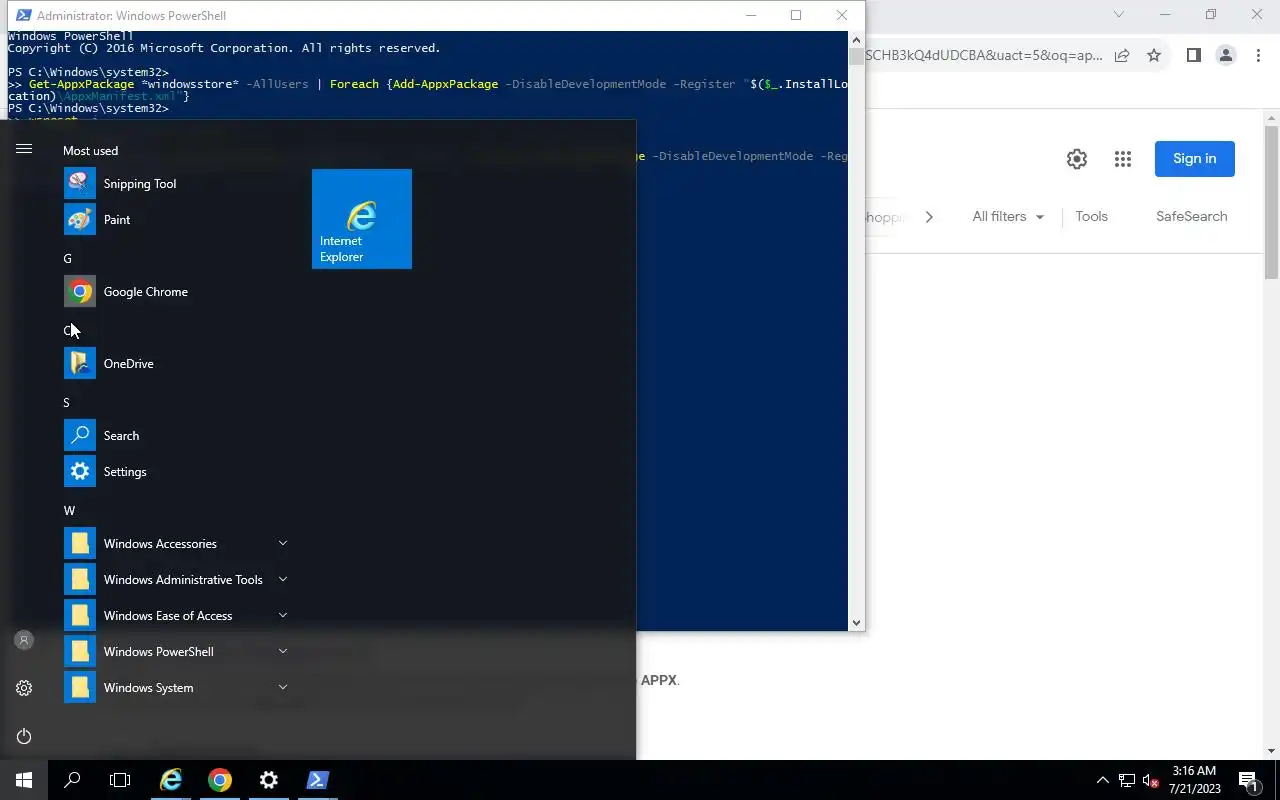The width and height of the screenshot is (1280, 800).
Task: Click Google search settings gear
Action: pos(1077,159)
